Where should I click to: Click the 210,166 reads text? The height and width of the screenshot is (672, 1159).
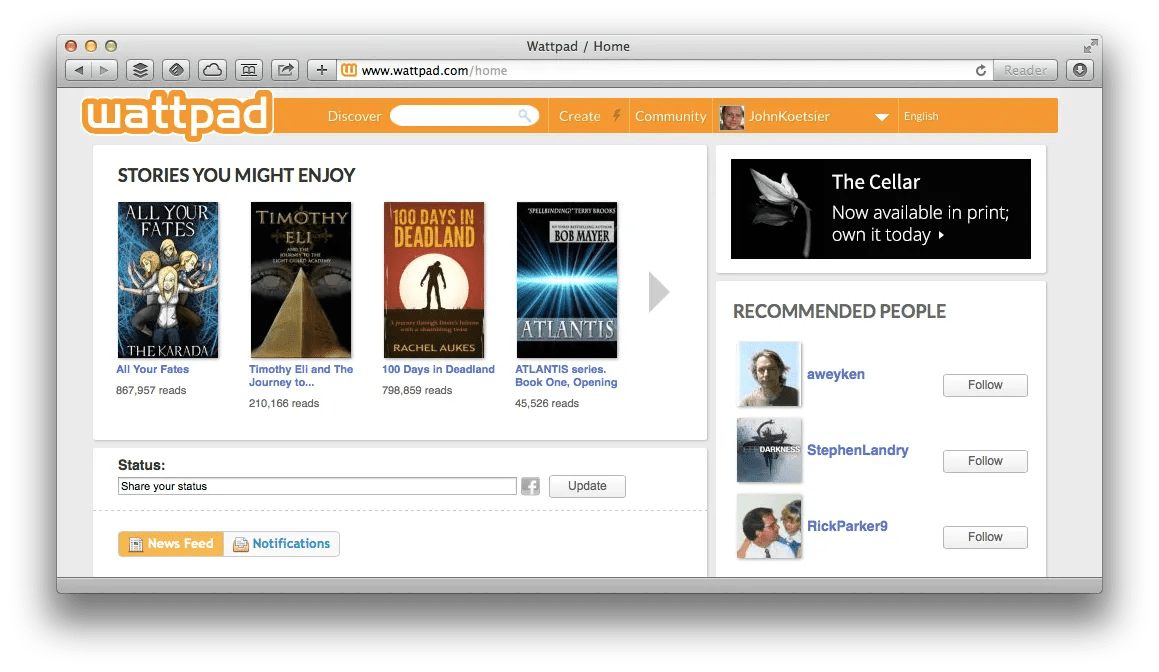[x=284, y=404]
